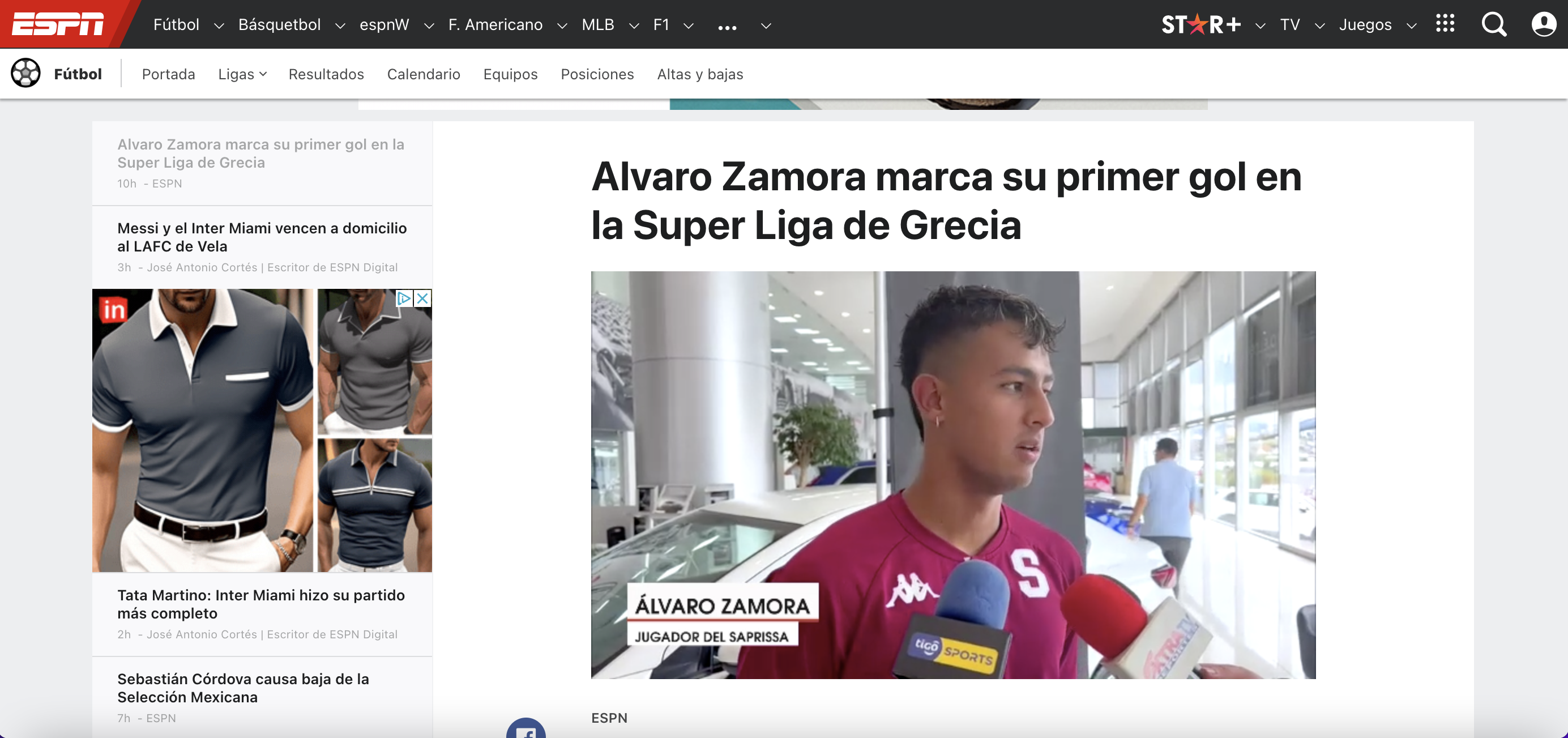Open the apps grid icon
Image resolution: width=1568 pixels, height=738 pixels.
[1445, 24]
